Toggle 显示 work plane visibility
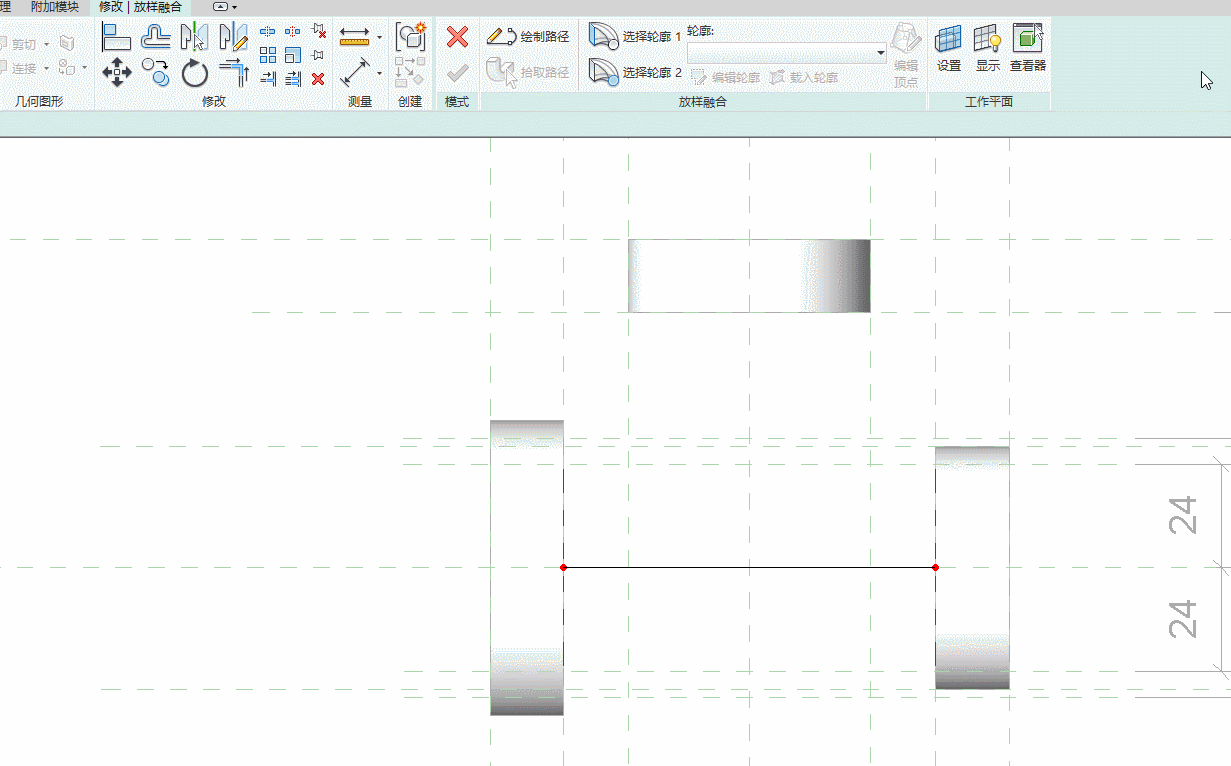 coord(988,48)
